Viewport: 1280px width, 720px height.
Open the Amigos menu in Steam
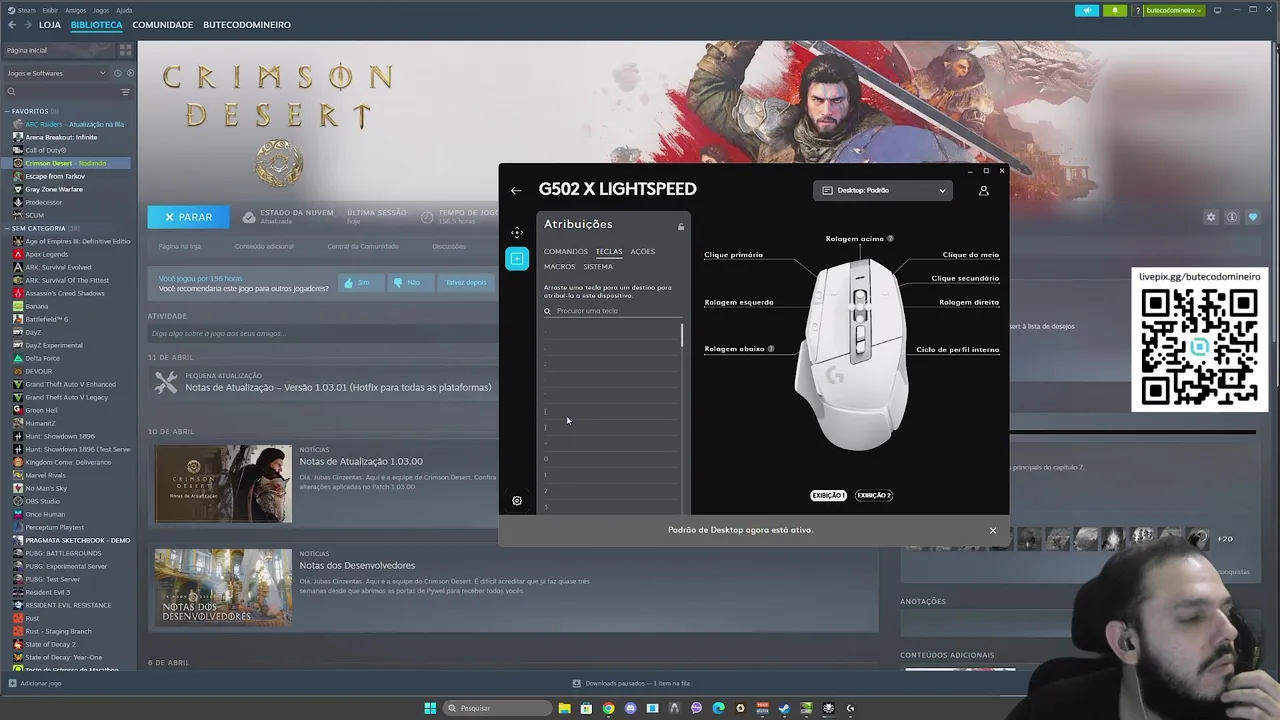click(75, 10)
